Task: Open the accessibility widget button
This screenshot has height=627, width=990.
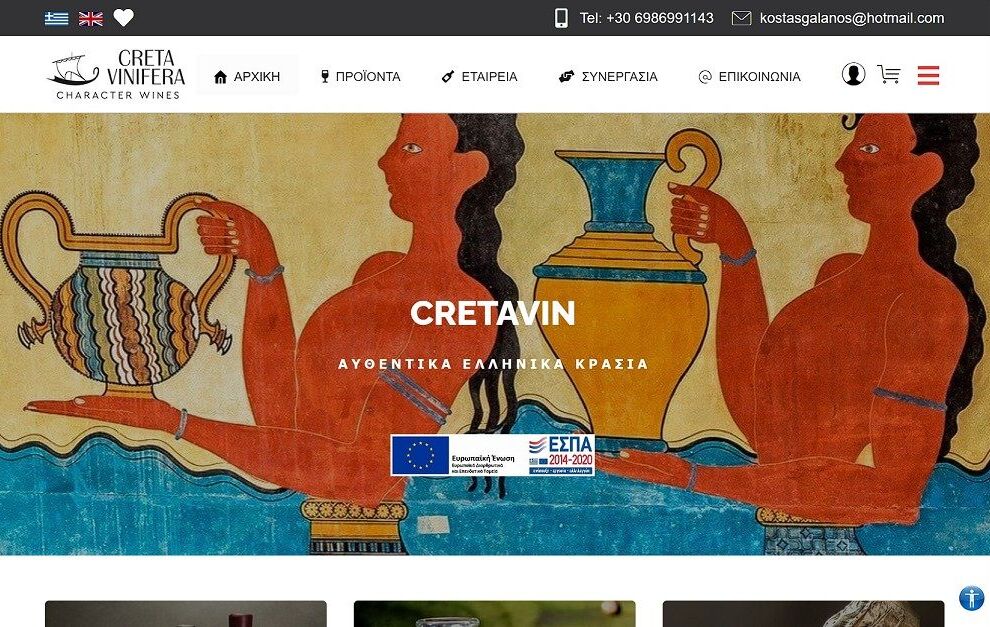Action: tap(971, 597)
